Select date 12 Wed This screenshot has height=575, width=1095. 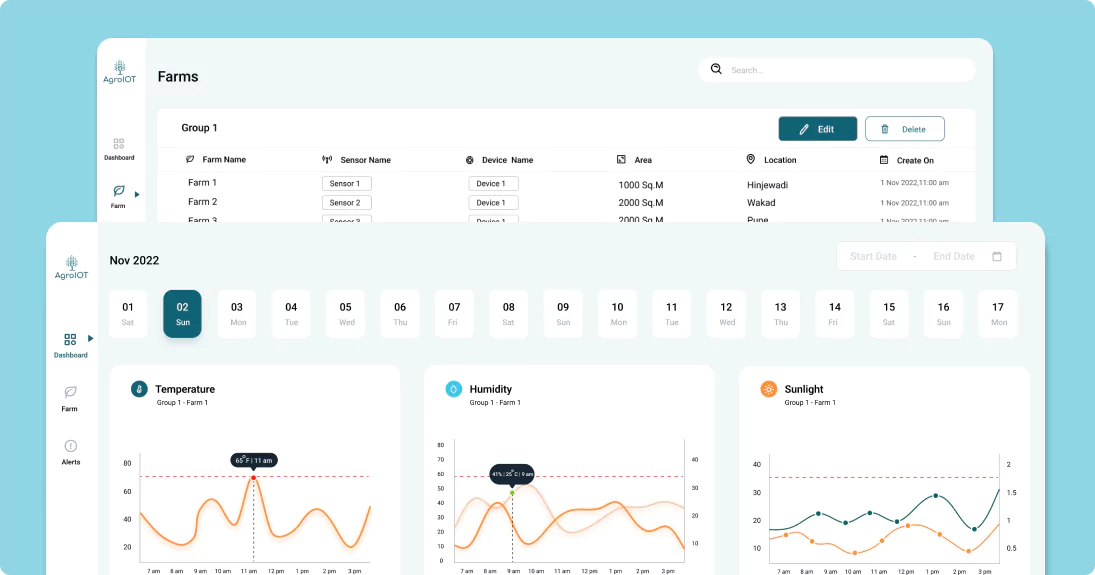(x=726, y=314)
